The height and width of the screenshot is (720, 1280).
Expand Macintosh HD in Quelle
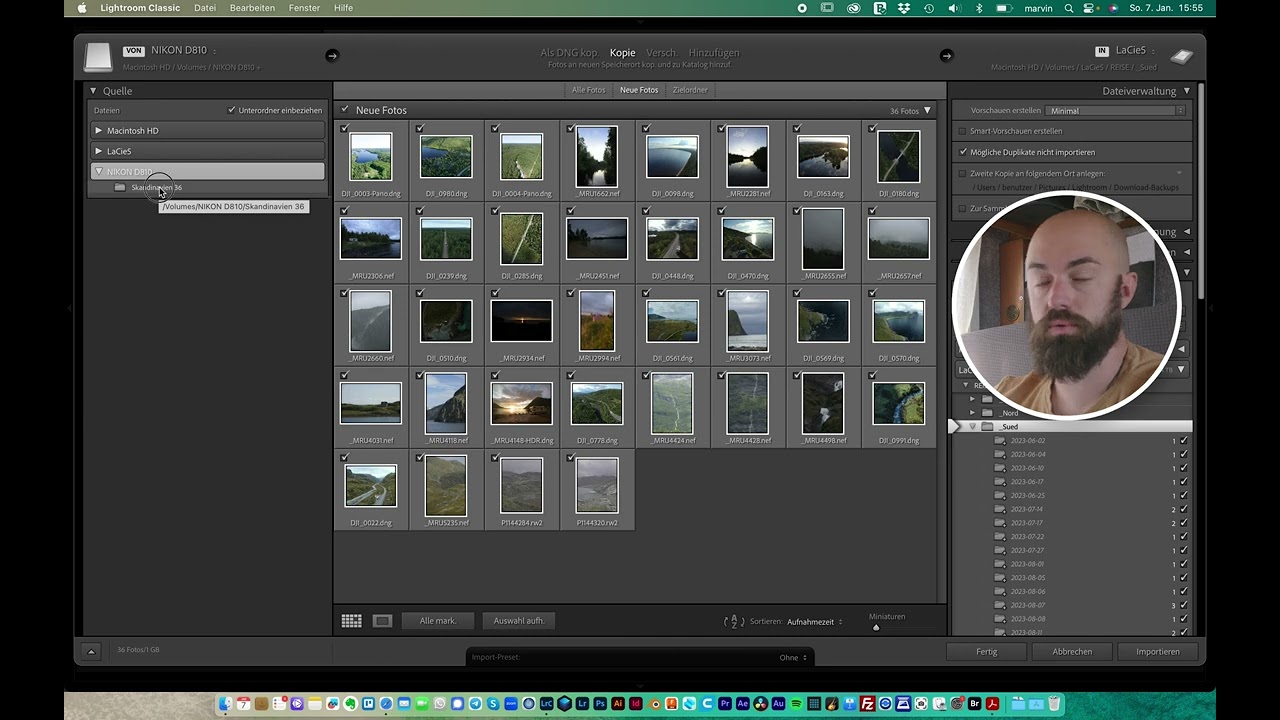pyautogui.click(x=98, y=130)
